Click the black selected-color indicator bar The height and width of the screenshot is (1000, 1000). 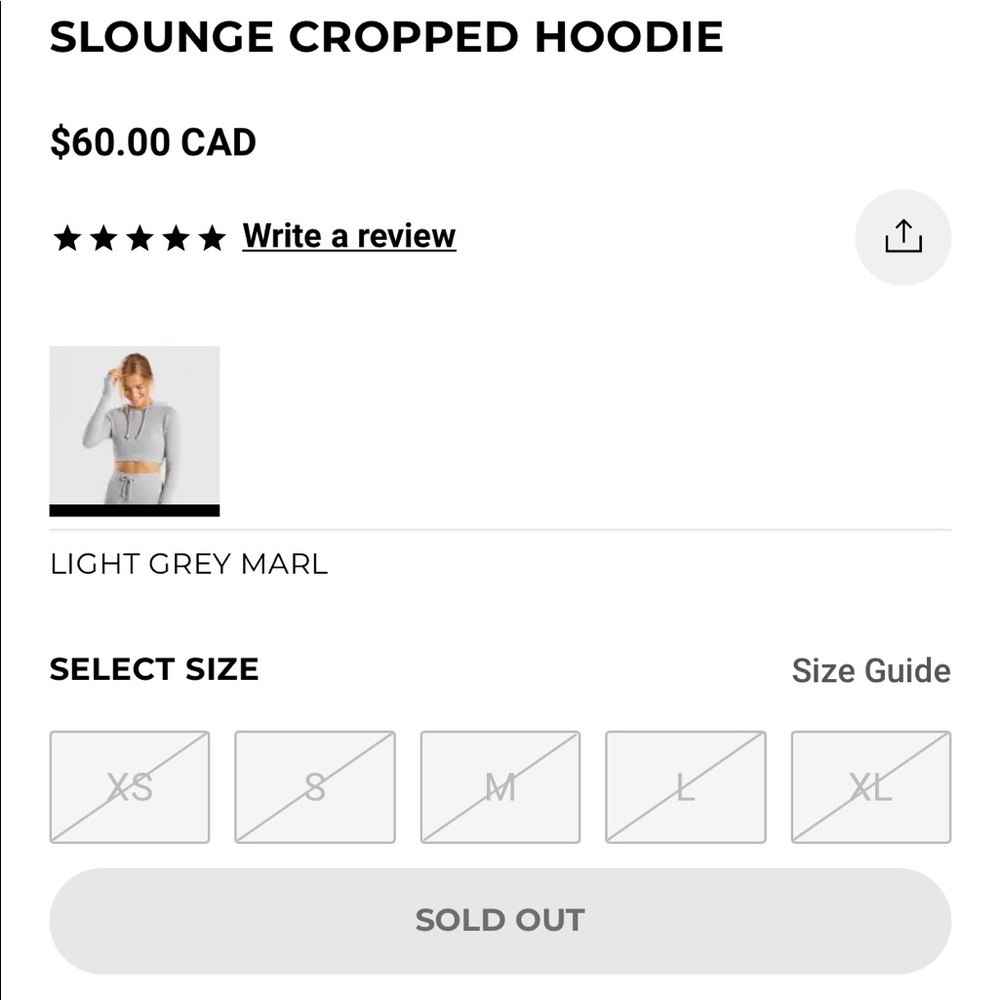tap(135, 510)
